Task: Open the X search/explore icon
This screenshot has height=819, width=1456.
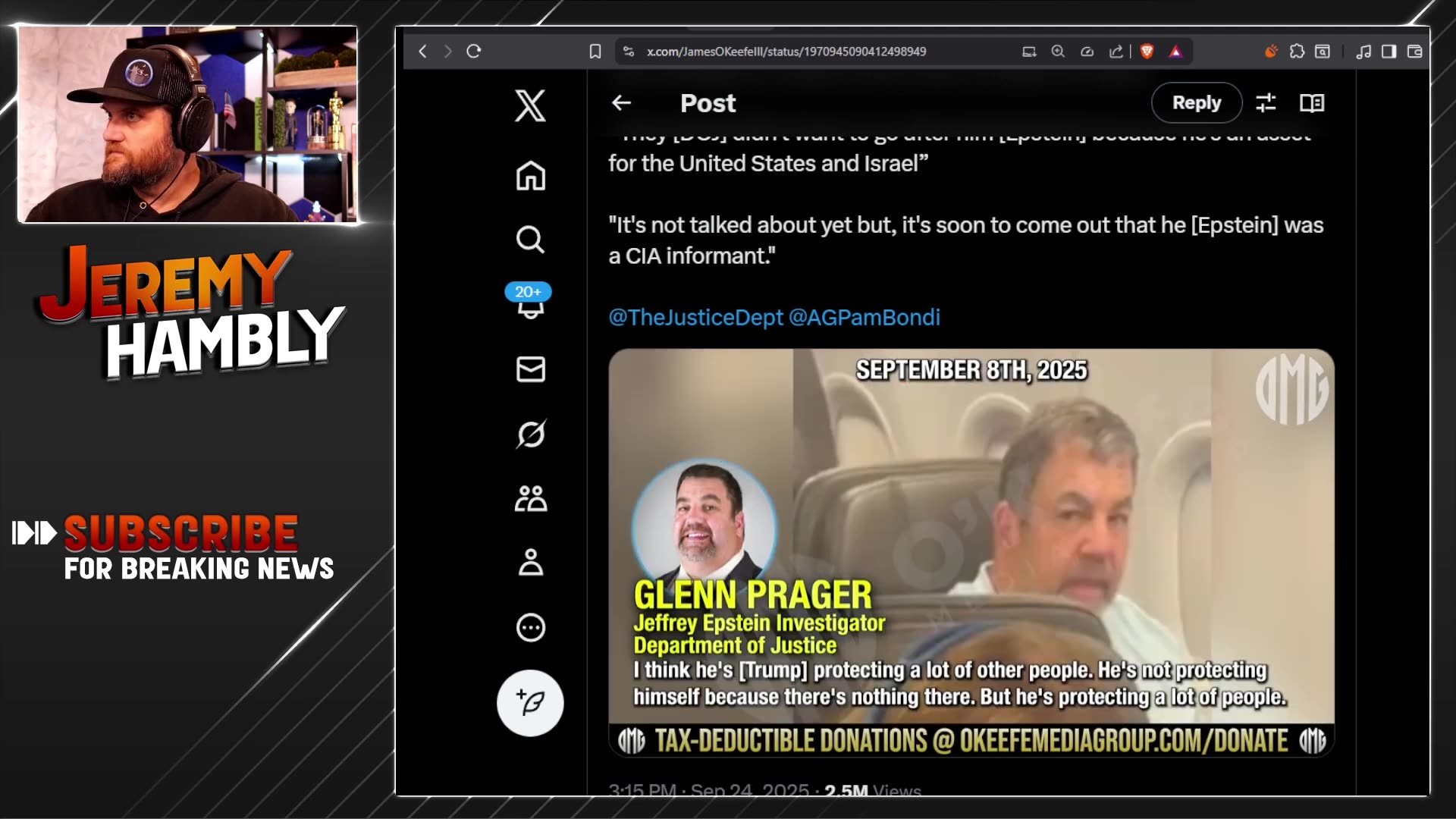Action: [x=530, y=240]
